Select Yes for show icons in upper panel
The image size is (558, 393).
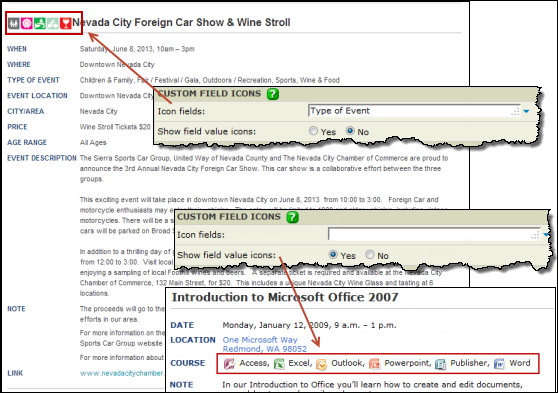pos(313,131)
